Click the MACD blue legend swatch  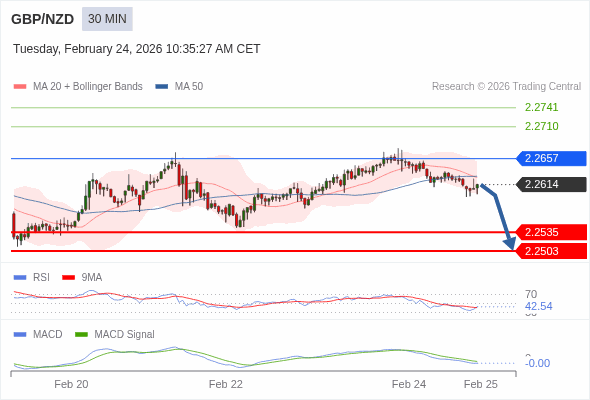coord(20,335)
